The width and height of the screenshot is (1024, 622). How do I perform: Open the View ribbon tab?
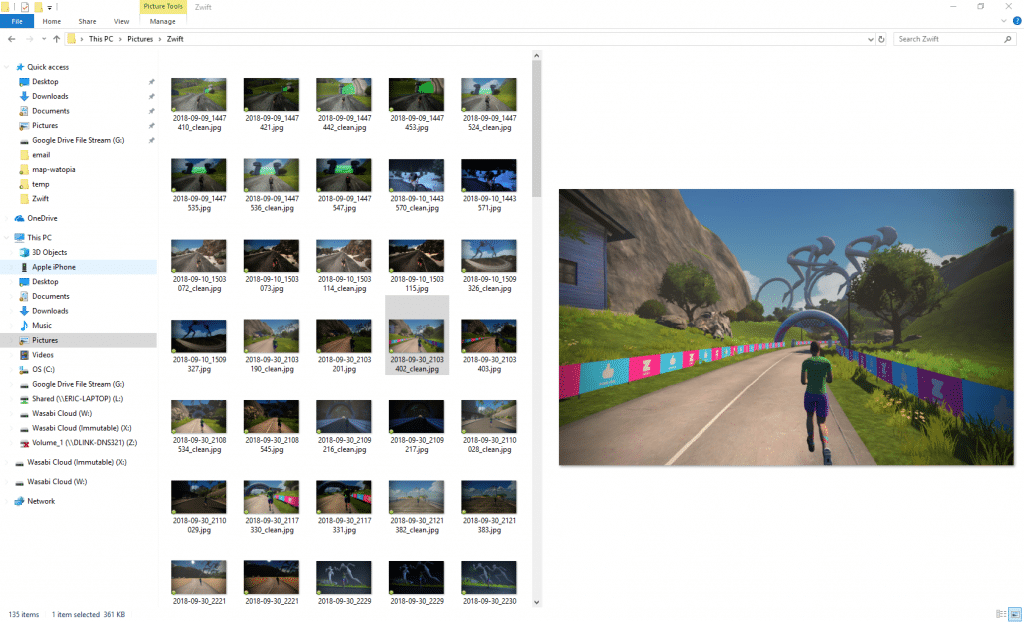click(121, 21)
